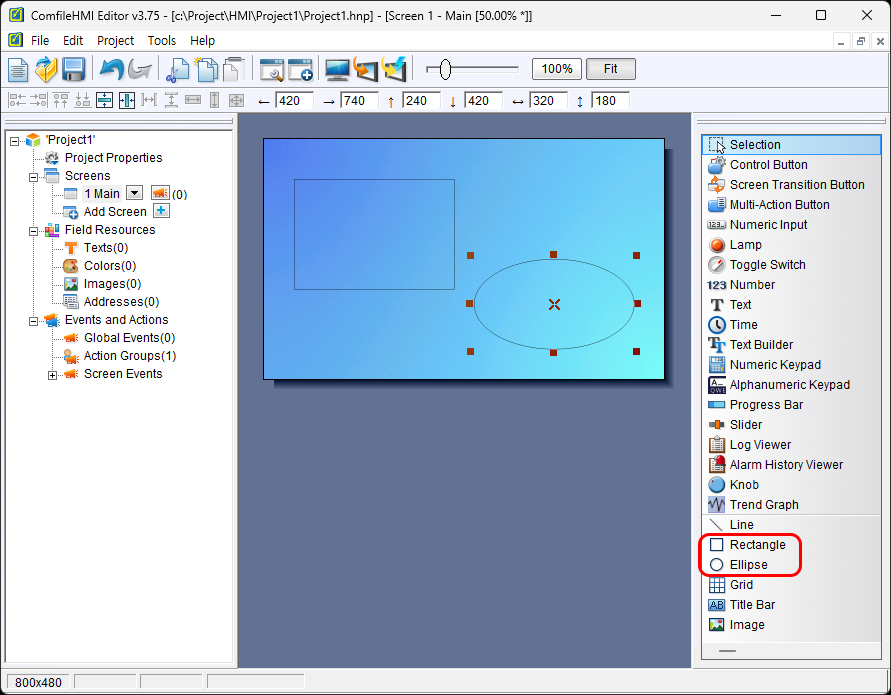This screenshot has width=891, height=695.
Task: Expand the Screen Events tree node
Action: [x=53, y=375]
